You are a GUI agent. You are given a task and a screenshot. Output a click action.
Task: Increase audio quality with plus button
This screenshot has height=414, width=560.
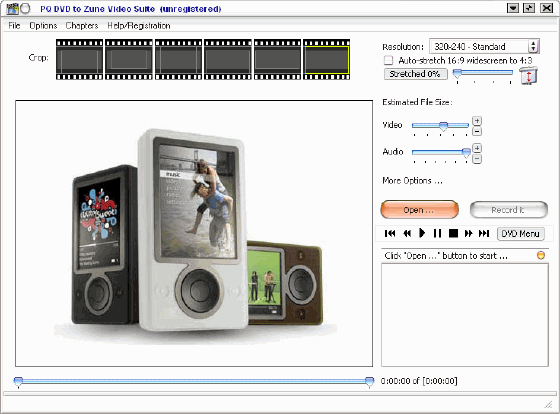[477, 148]
